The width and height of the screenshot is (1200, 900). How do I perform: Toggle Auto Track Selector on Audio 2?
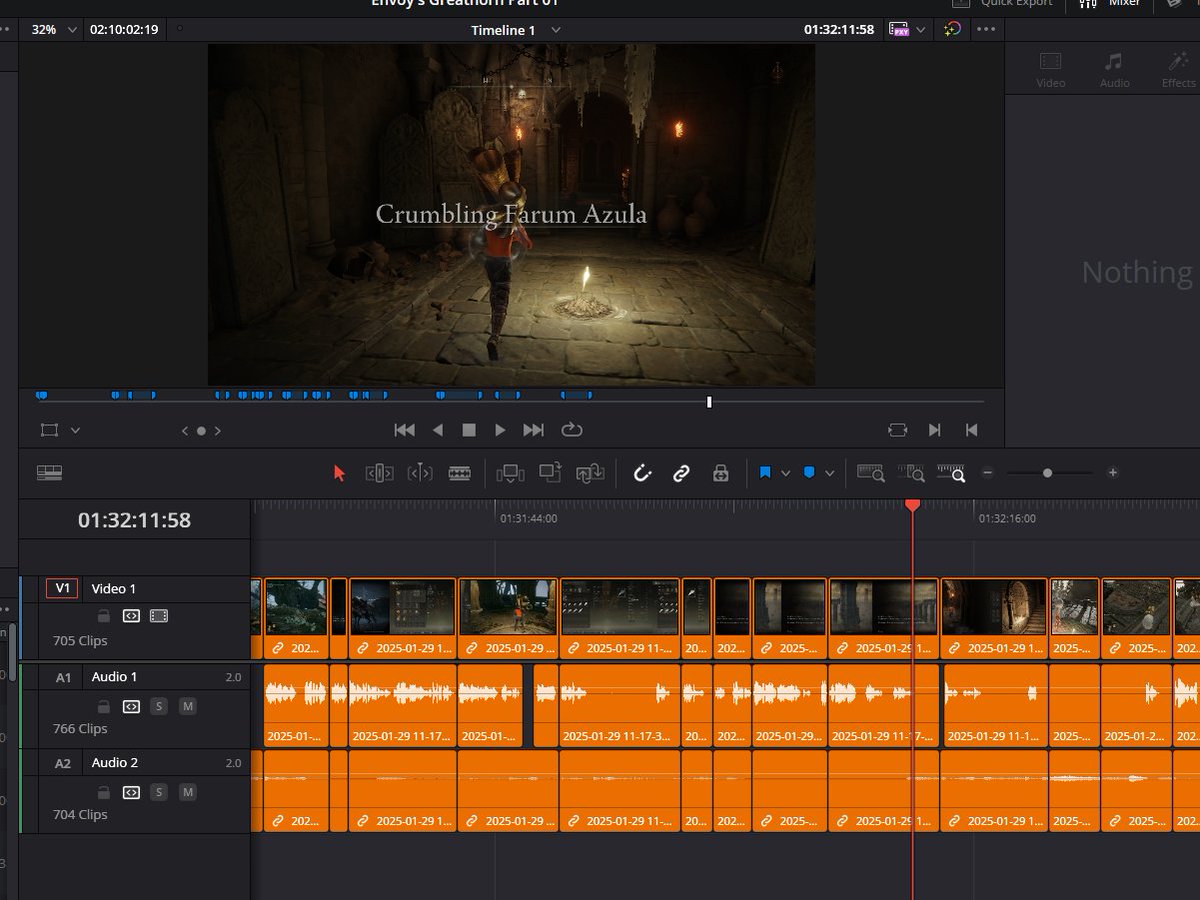tap(131, 792)
